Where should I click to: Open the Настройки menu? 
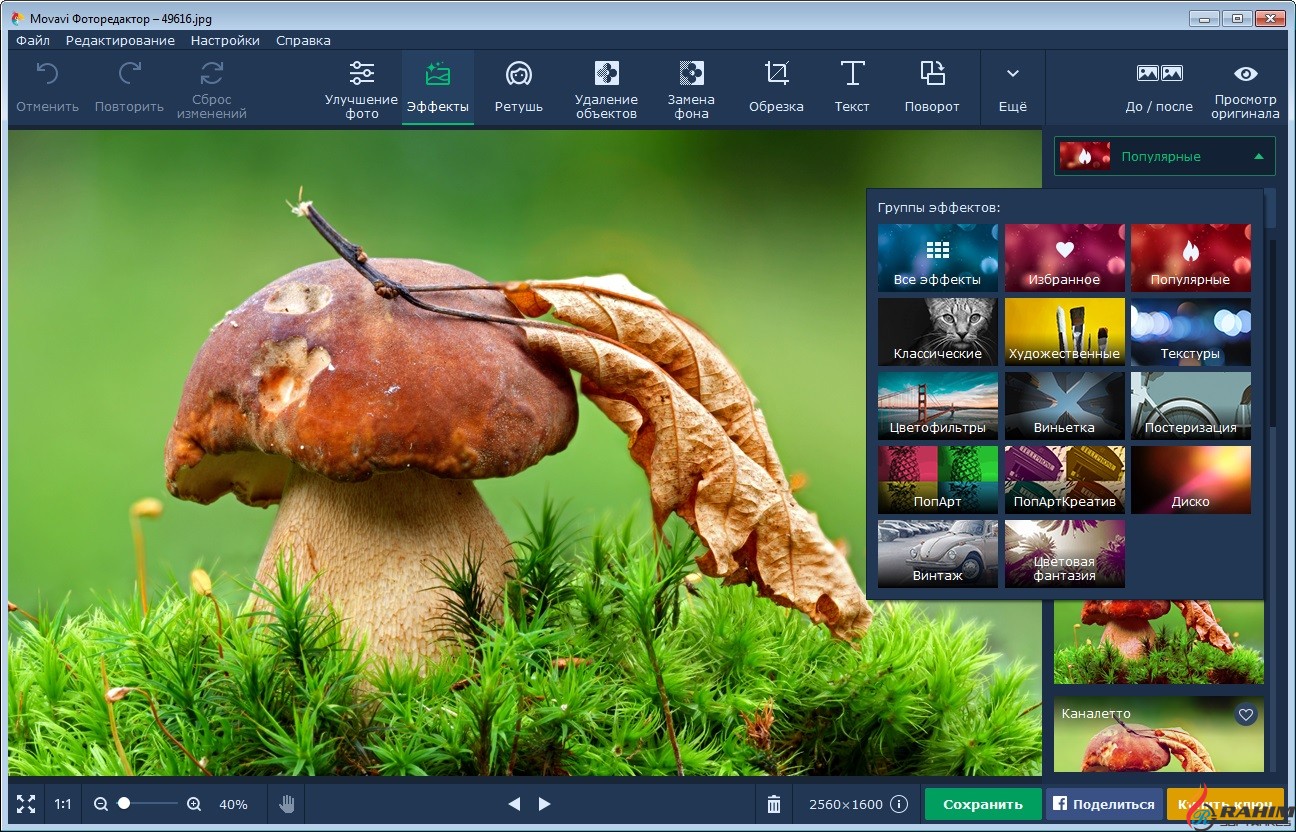(x=225, y=41)
